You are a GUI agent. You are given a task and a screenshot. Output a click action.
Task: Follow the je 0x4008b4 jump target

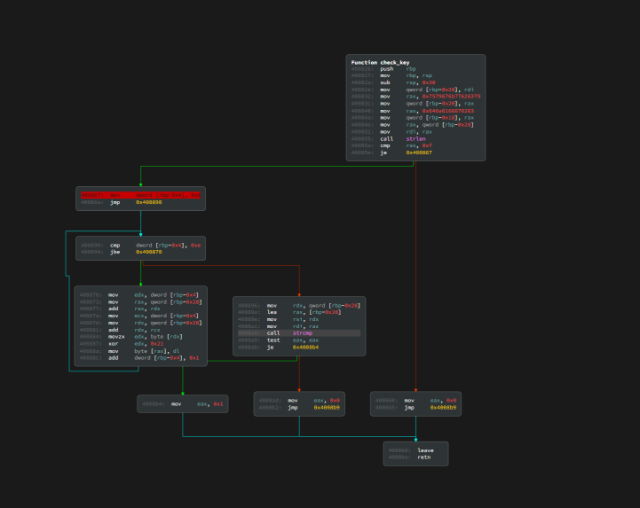point(306,347)
